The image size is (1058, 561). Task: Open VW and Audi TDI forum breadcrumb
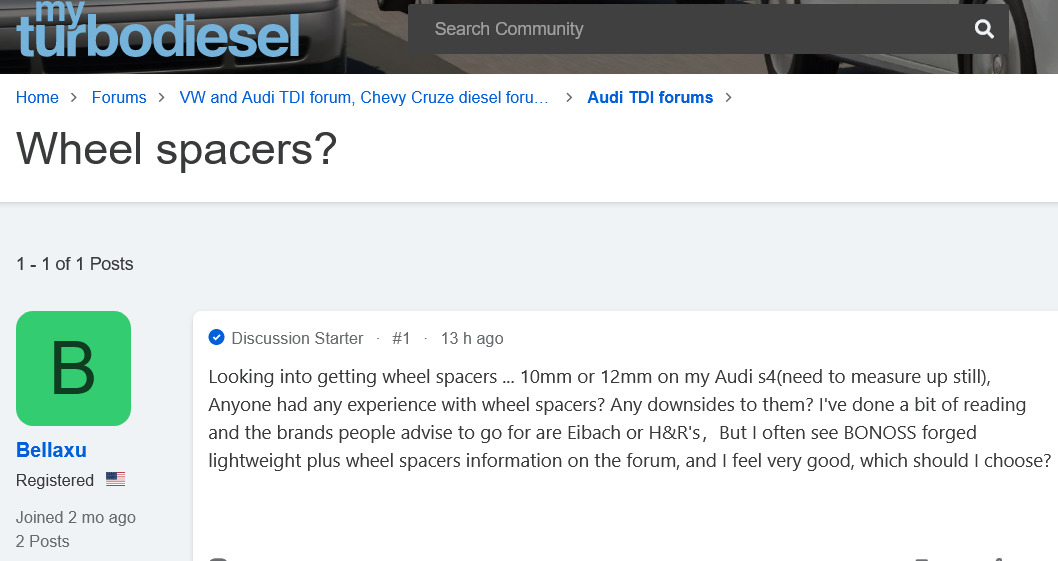[x=364, y=98]
